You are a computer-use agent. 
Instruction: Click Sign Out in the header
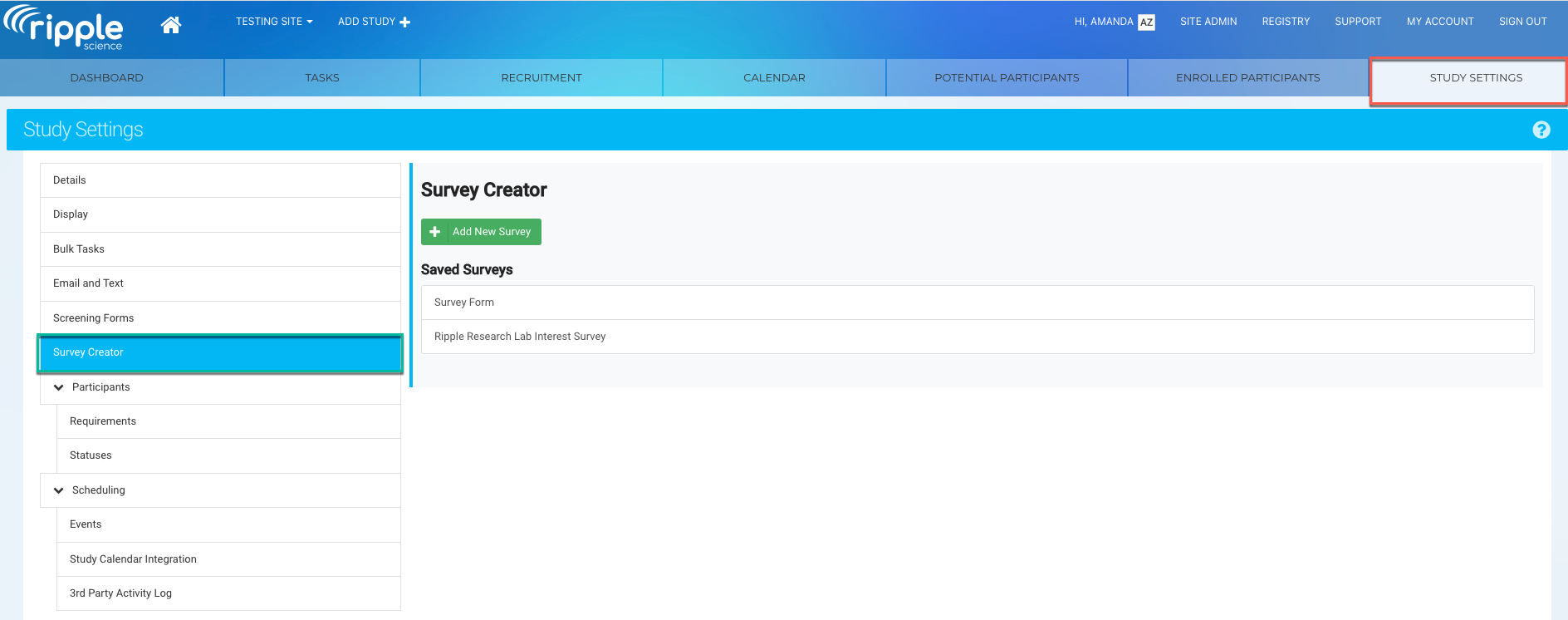tap(1522, 22)
